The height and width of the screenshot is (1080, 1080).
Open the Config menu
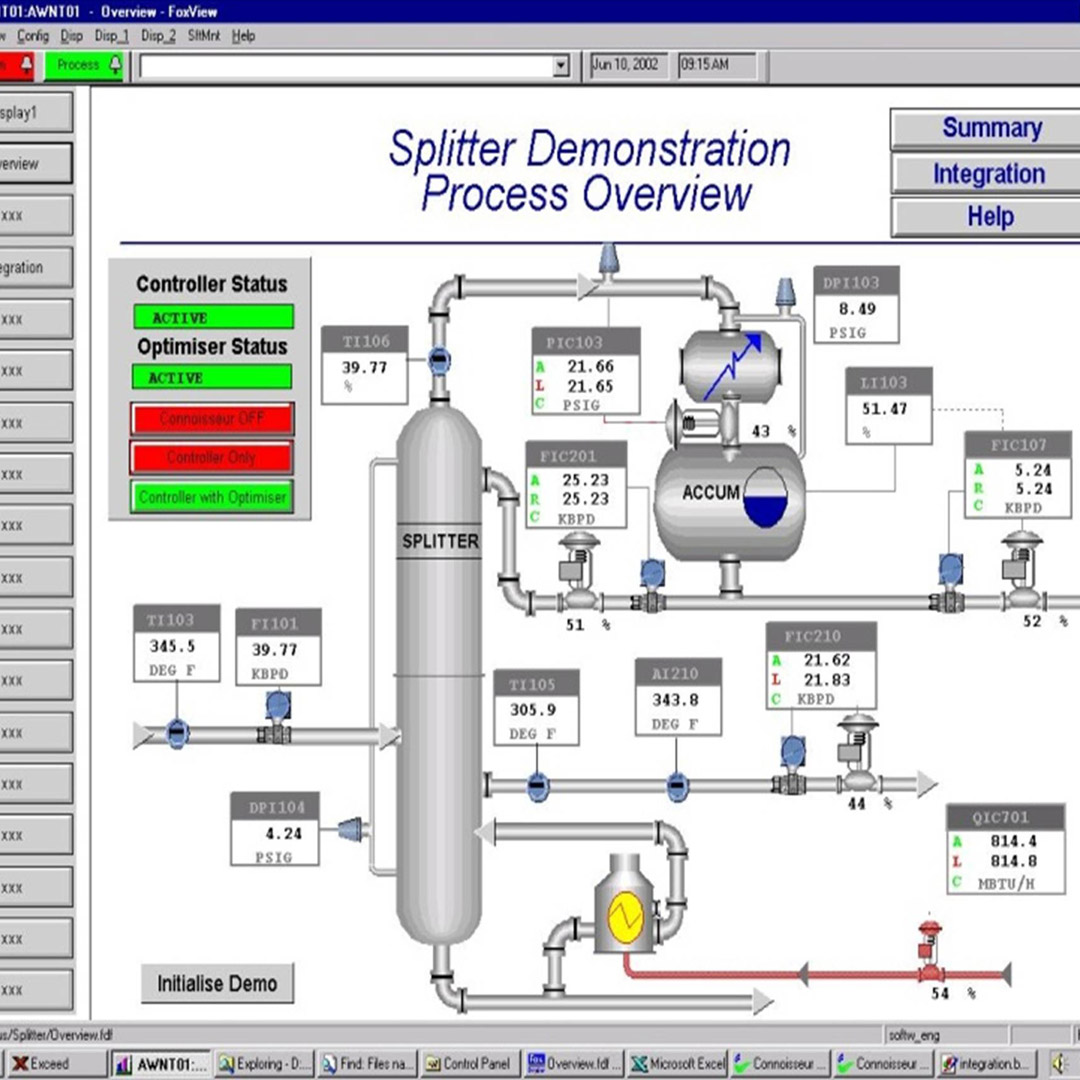(33, 36)
